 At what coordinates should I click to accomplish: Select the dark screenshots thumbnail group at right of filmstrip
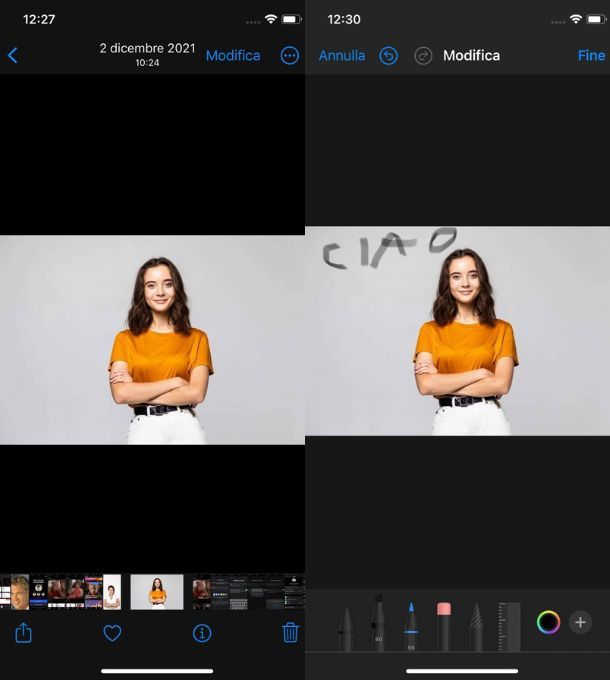pos(248,592)
